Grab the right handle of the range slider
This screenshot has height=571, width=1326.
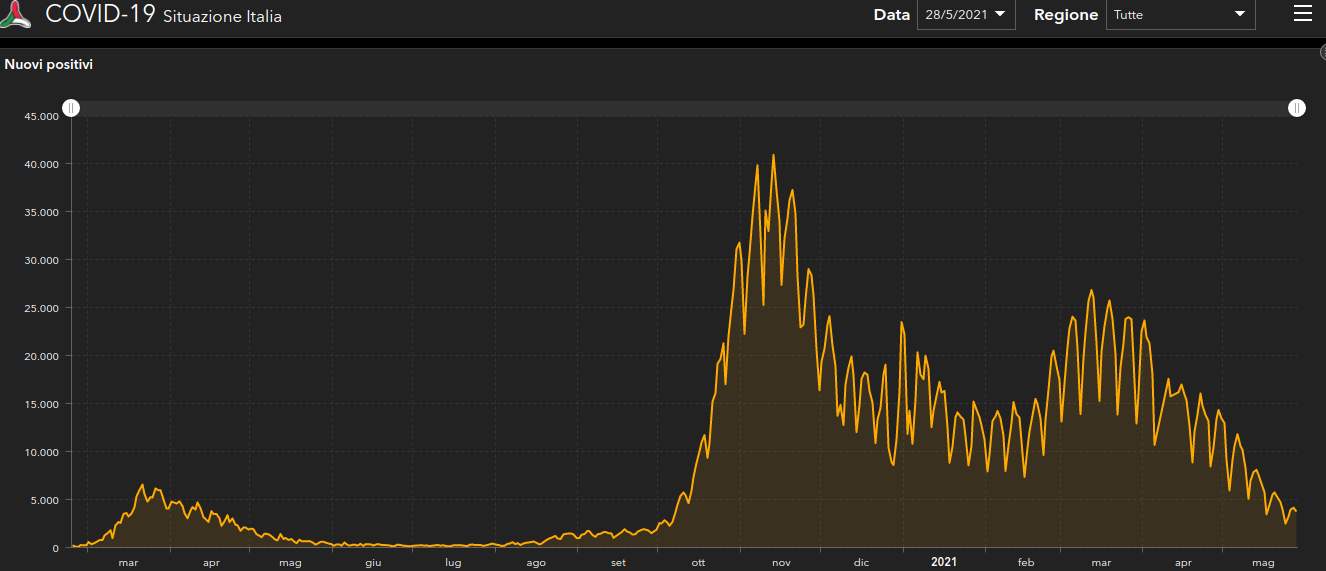(x=1296, y=108)
